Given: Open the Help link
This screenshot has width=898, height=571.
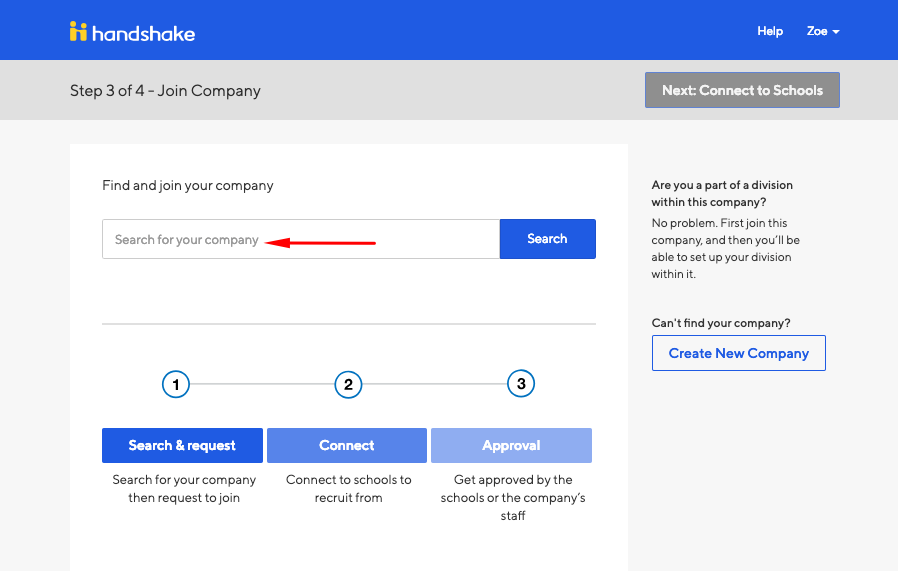Looking at the screenshot, I should [x=770, y=31].
